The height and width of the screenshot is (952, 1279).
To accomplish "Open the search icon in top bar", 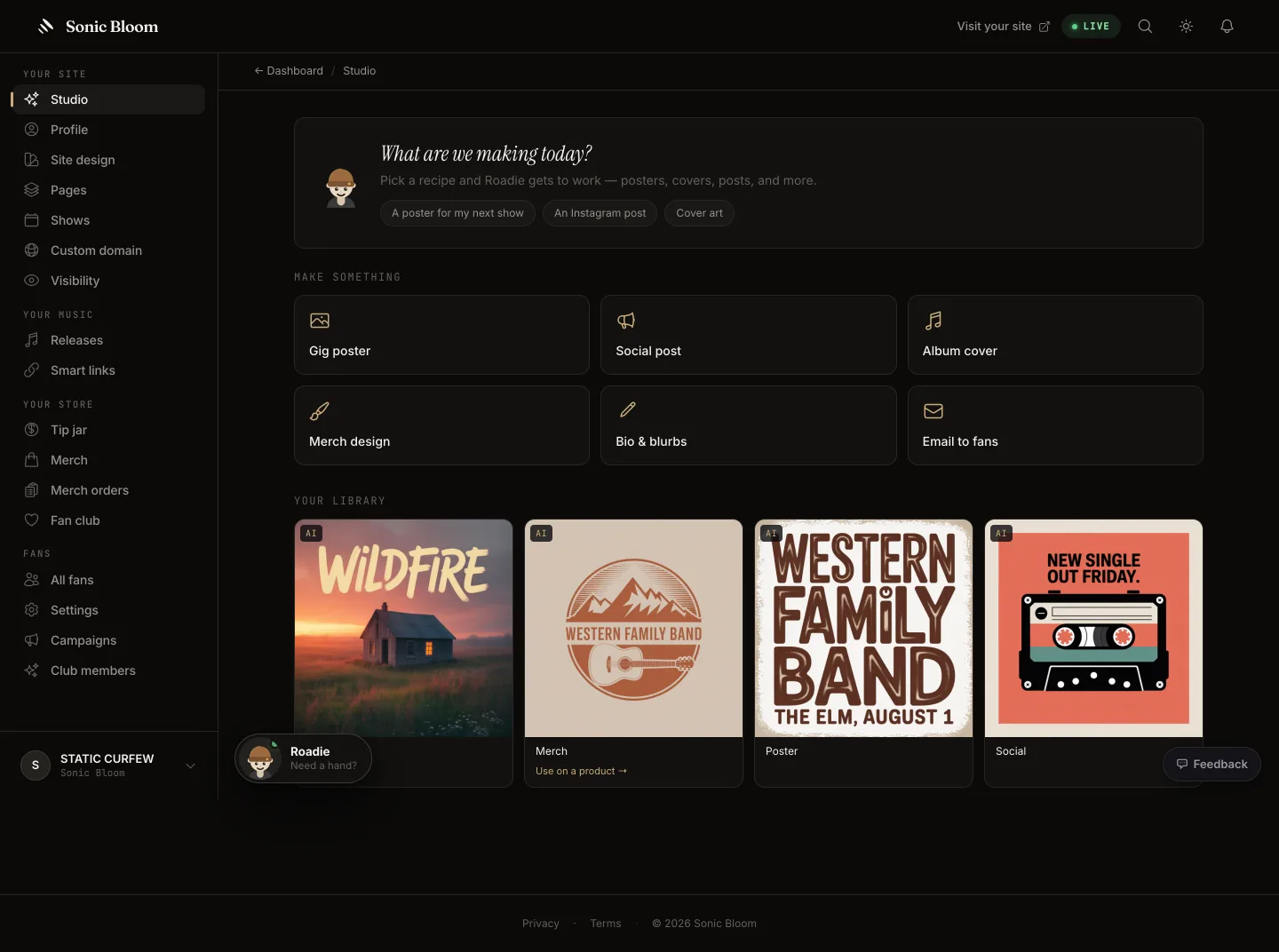I will pos(1145,27).
